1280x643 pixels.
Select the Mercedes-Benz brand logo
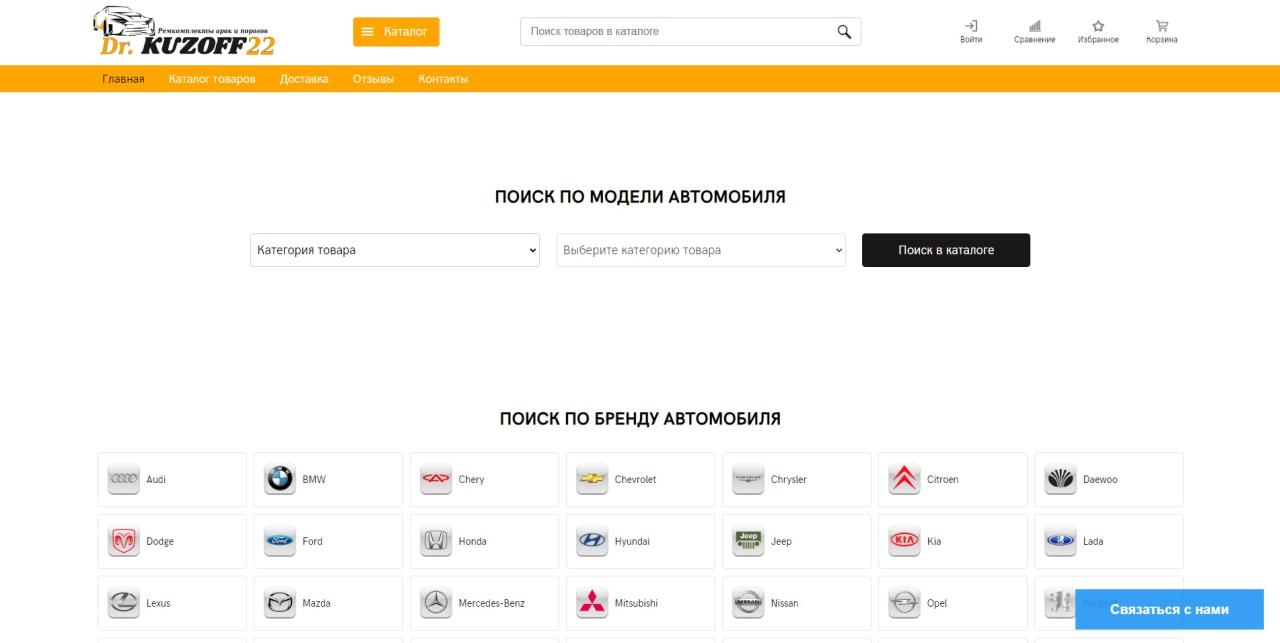click(436, 603)
